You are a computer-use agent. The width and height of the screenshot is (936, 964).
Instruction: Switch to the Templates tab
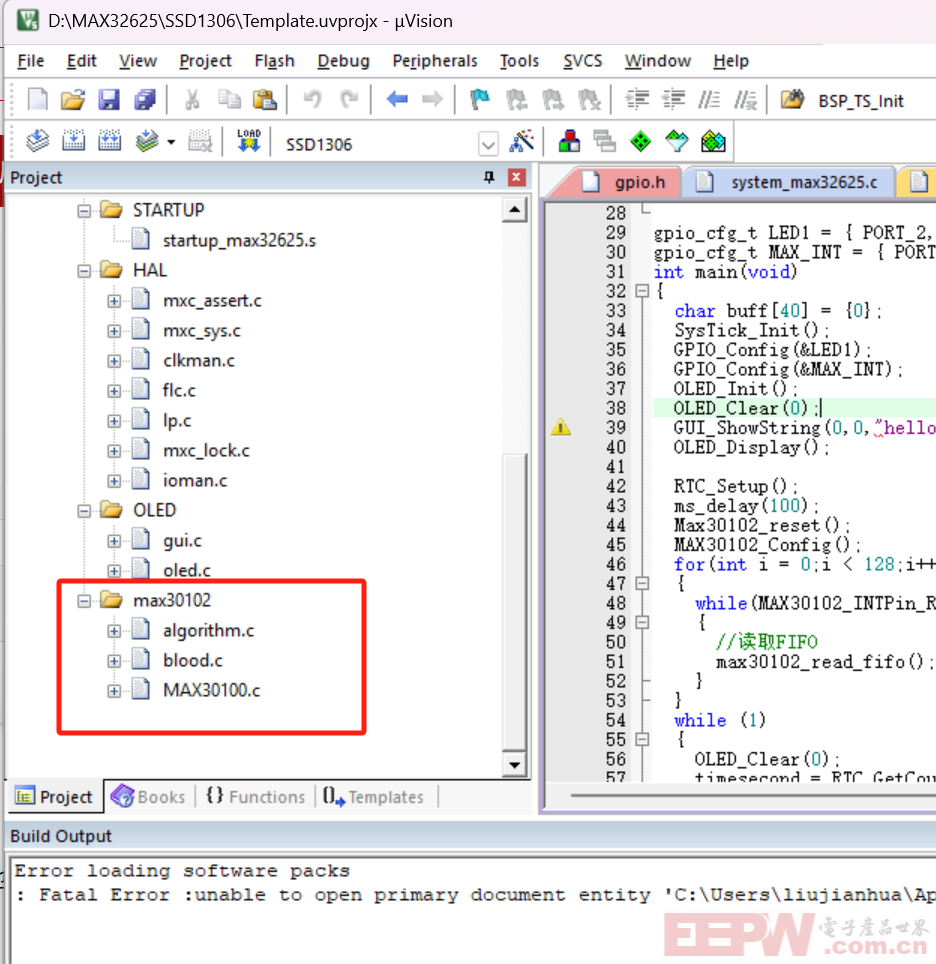pos(373,797)
